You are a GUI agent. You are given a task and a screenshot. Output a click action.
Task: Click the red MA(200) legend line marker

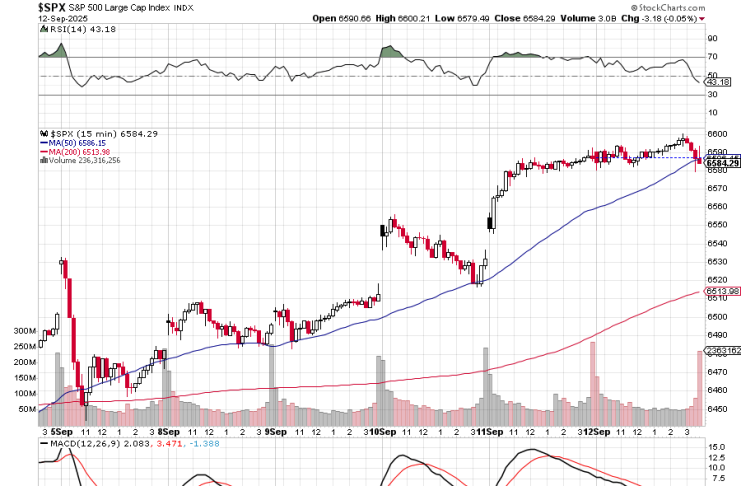[x=43, y=152]
